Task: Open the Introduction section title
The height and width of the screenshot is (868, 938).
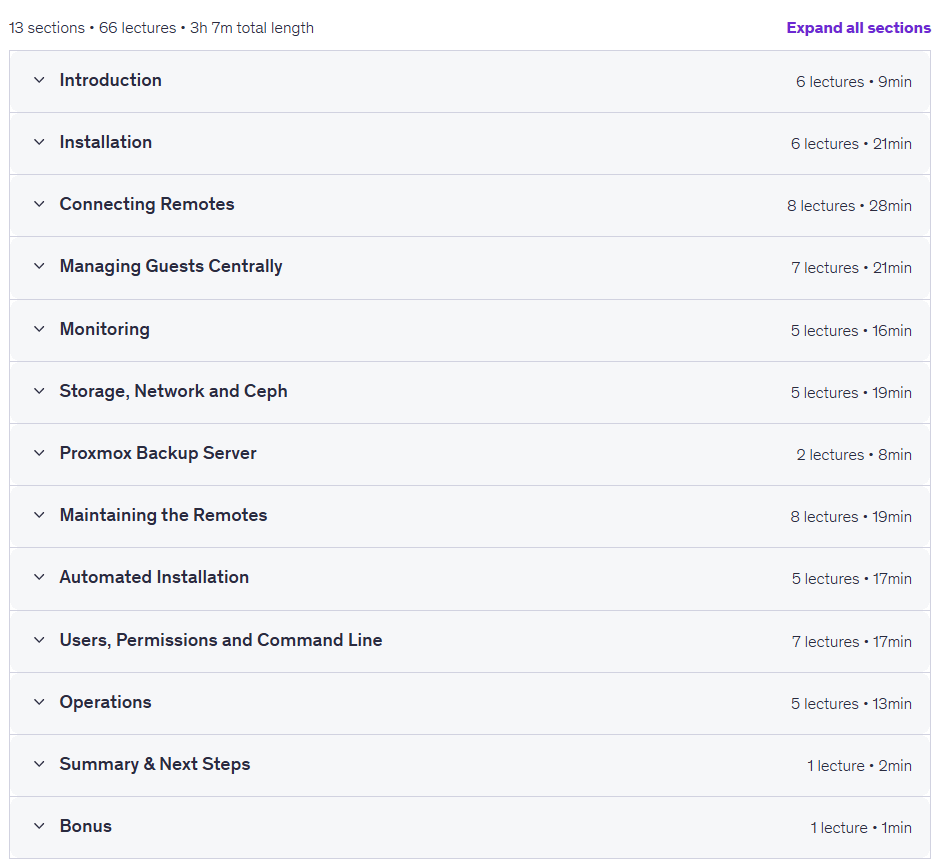Action: [111, 80]
